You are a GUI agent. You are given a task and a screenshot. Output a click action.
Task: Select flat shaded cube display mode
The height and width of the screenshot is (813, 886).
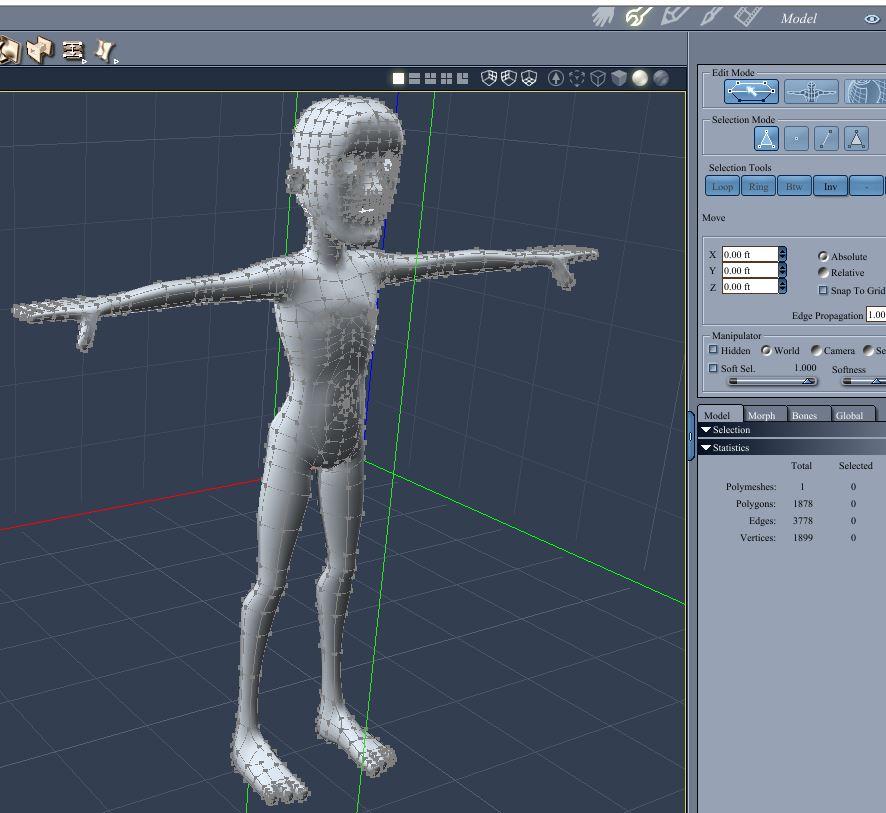(619, 78)
